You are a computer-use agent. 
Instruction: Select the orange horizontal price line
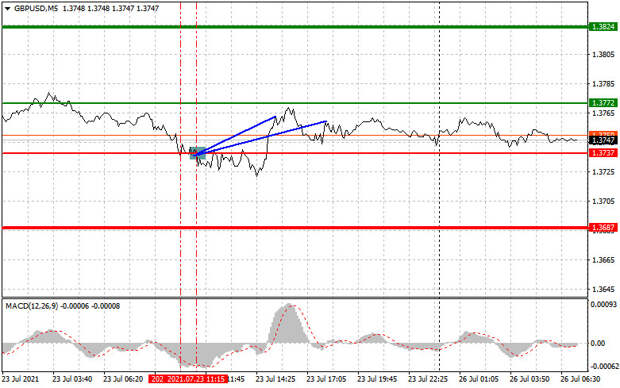295,136
